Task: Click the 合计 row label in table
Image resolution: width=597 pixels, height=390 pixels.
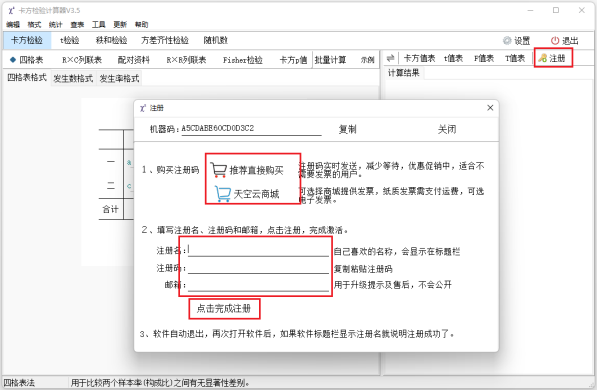Action: coord(110,209)
